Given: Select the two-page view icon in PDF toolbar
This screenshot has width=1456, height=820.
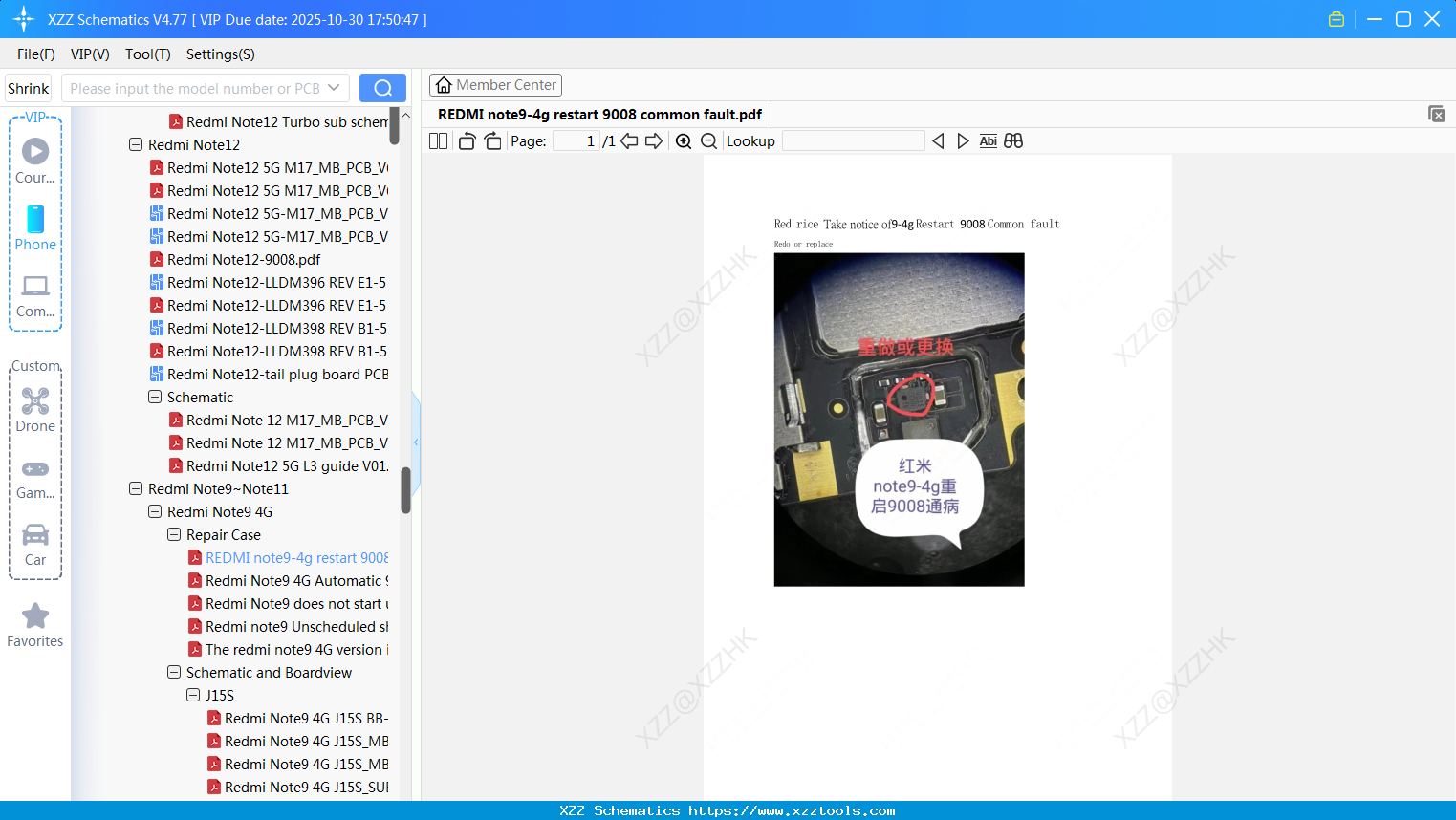Looking at the screenshot, I should [438, 140].
